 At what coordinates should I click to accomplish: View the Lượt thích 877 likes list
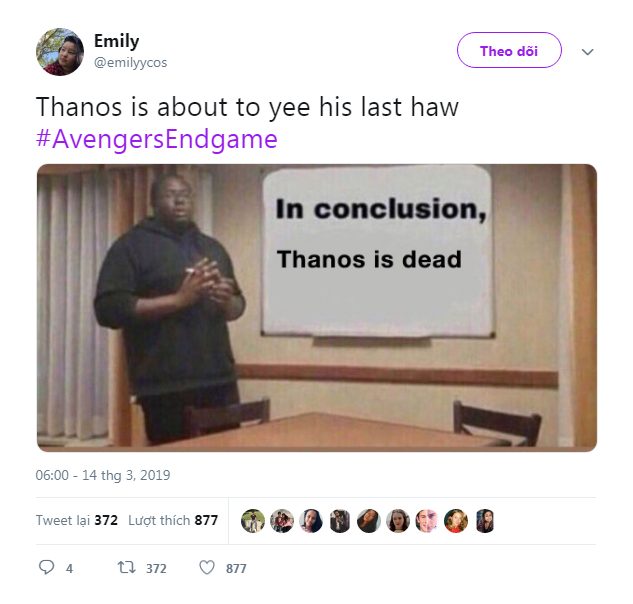(173, 520)
